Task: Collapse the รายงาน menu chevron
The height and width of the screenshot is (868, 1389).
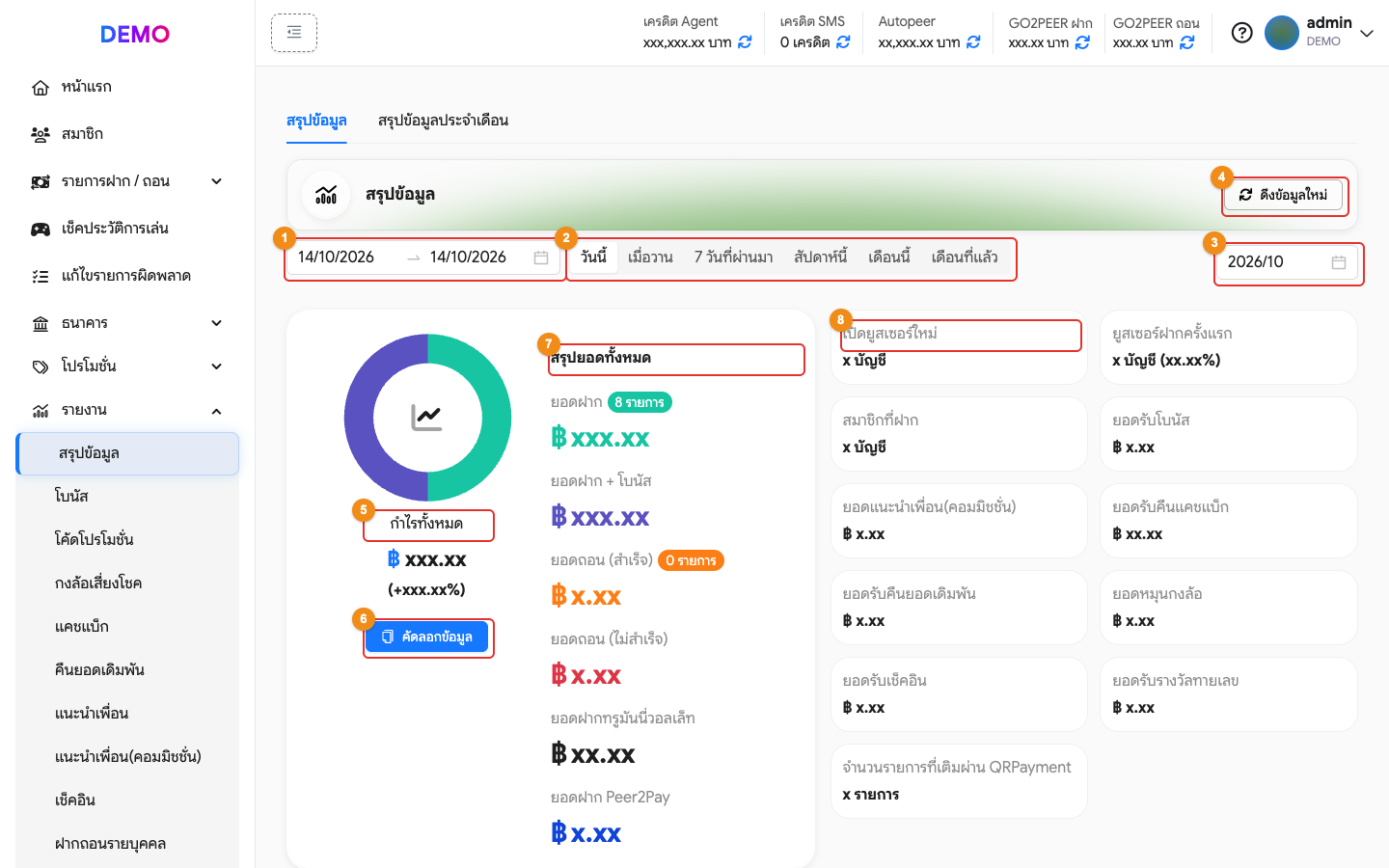Action: pos(217,411)
